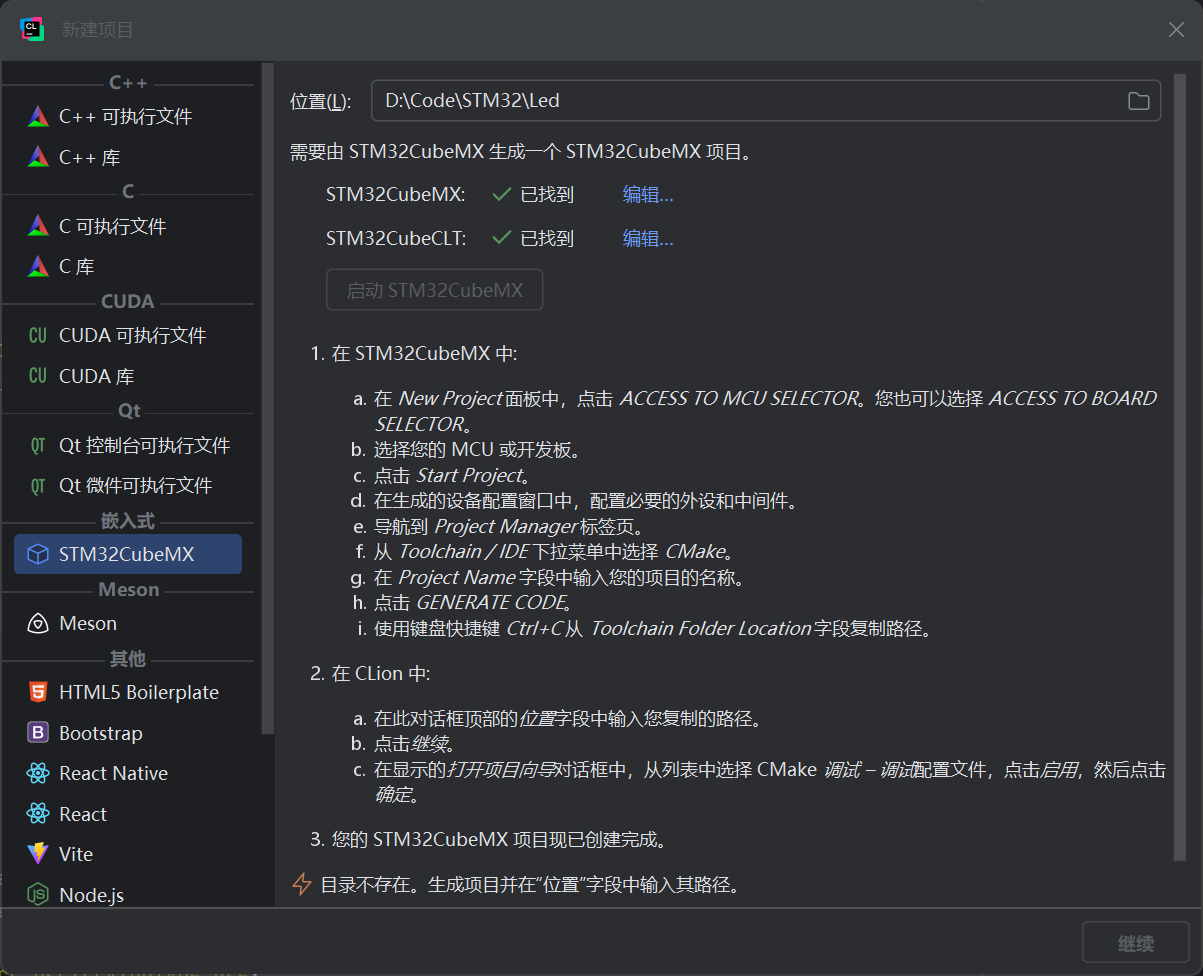
Task: Select C++ 库 project type
Action: tap(128, 157)
